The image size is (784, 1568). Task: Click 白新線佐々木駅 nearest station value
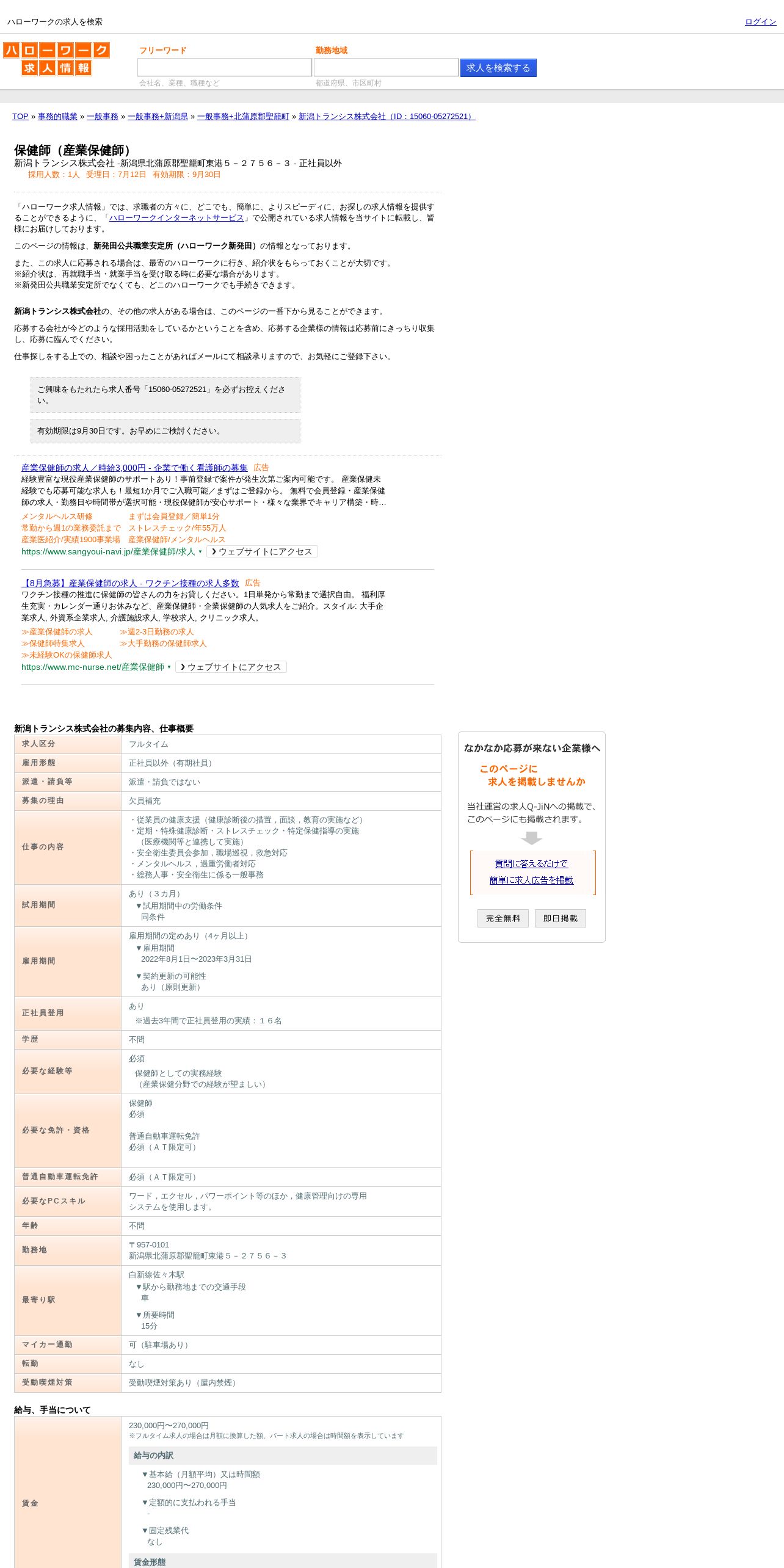pyautogui.click(x=156, y=1275)
